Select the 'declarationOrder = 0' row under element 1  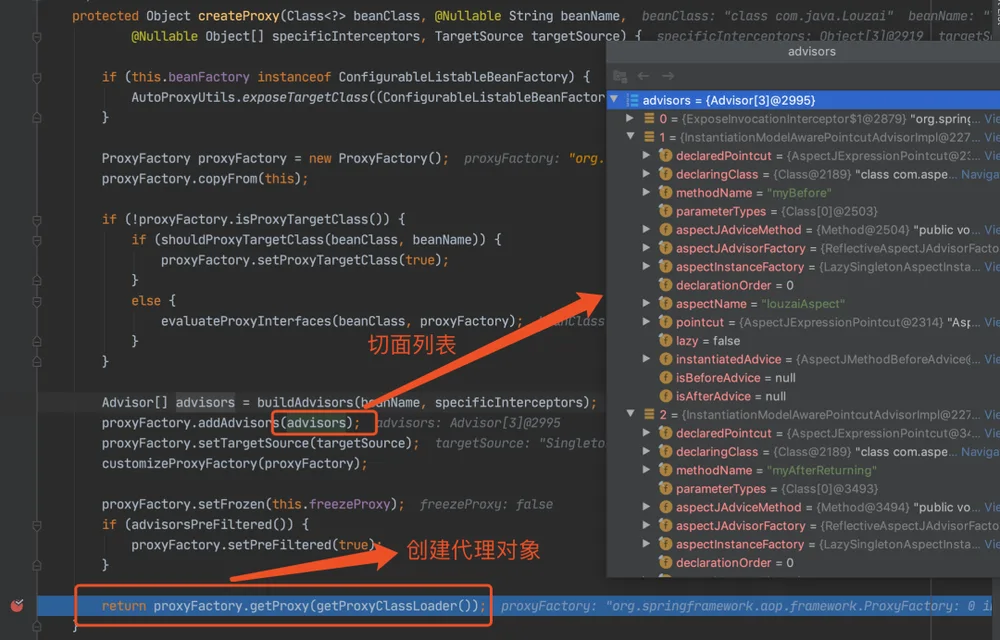pos(804,285)
